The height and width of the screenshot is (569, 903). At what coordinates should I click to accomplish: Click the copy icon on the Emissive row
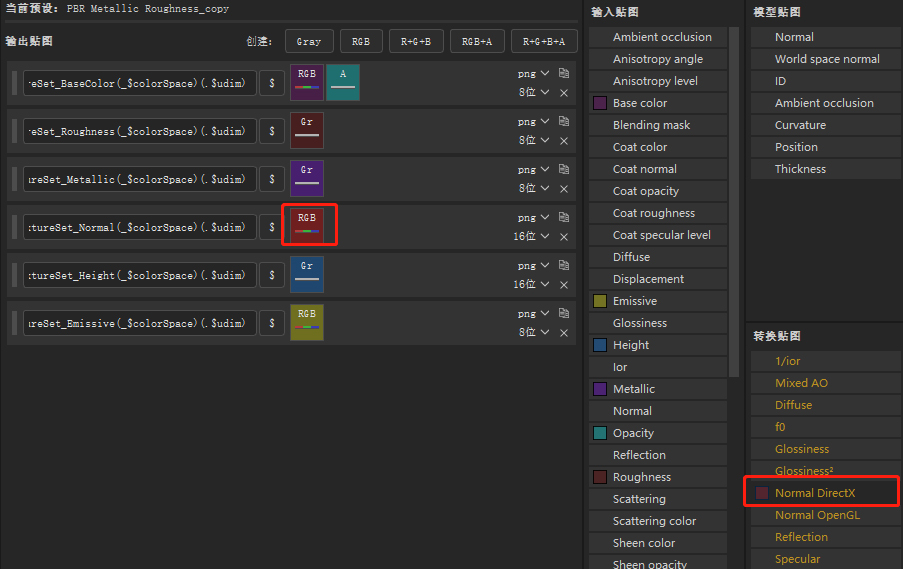[x=564, y=313]
